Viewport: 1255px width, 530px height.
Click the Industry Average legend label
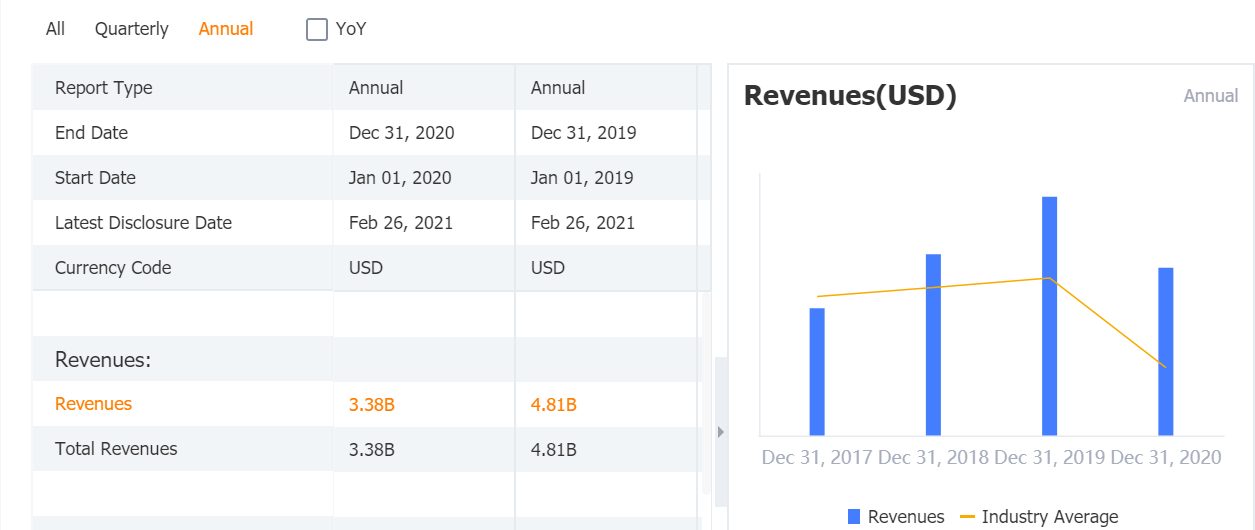1050,517
